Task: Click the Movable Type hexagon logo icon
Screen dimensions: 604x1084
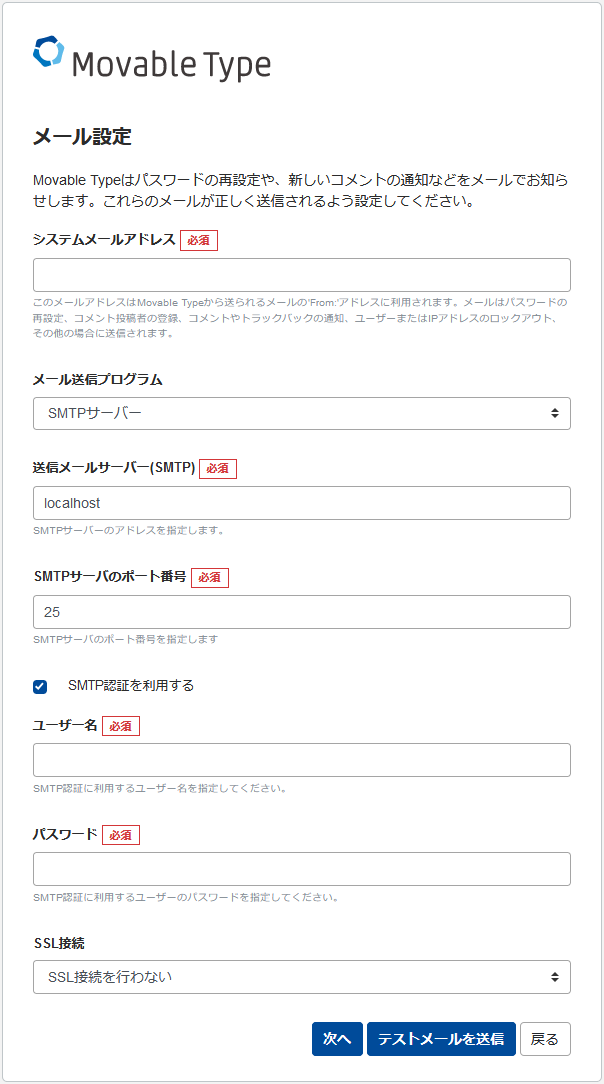Action: coord(48,53)
